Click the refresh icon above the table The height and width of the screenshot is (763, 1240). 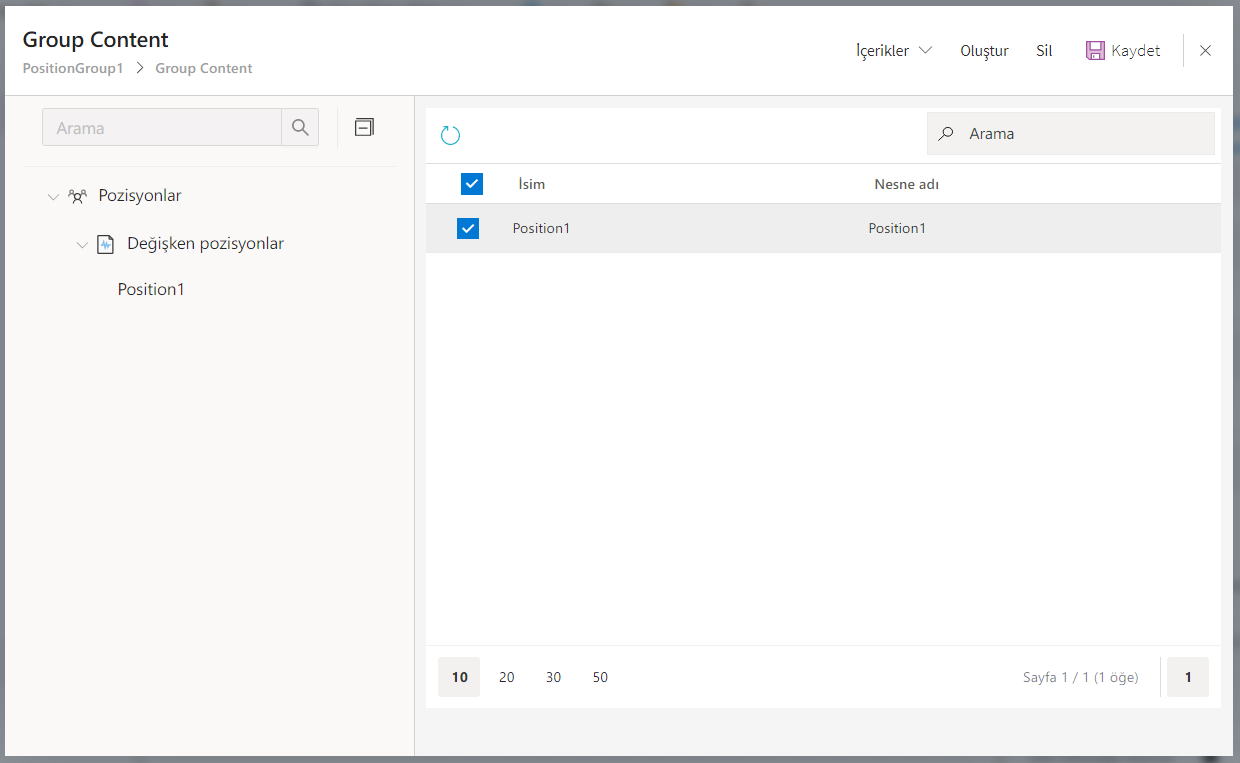coord(450,136)
